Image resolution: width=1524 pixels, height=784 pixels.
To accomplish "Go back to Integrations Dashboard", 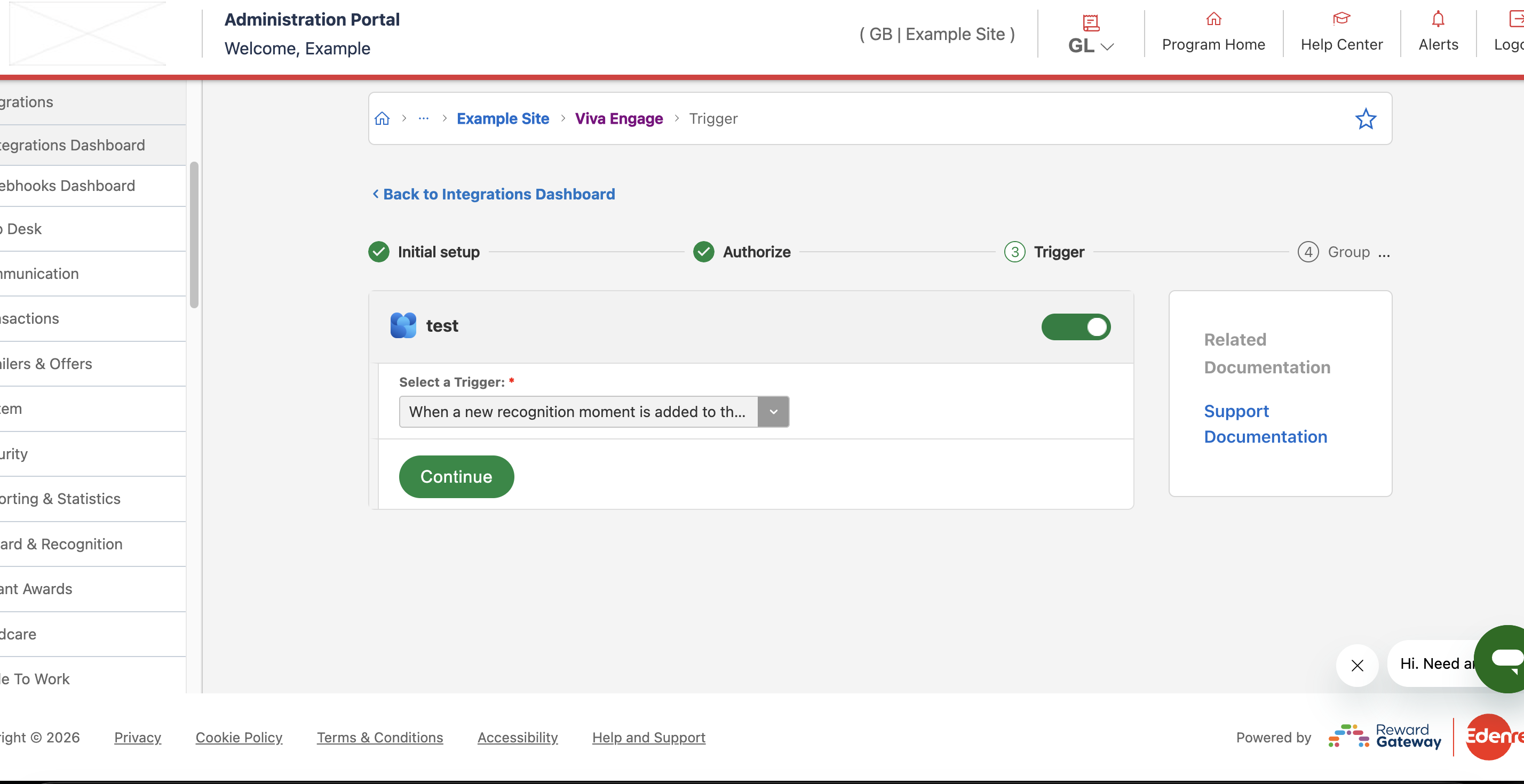I will coord(494,194).
